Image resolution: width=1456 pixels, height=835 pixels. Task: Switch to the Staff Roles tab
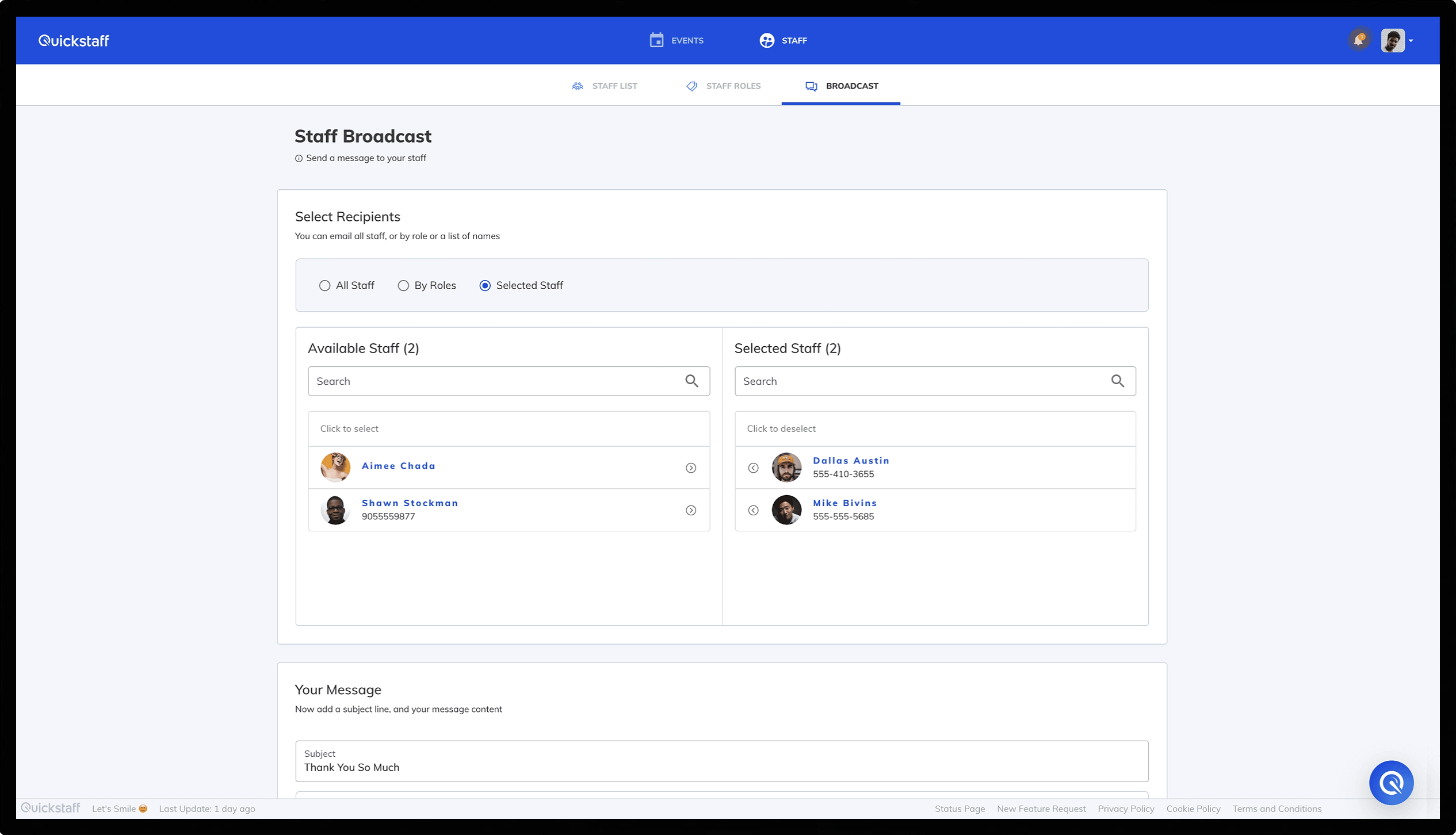click(x=723, y=86)
